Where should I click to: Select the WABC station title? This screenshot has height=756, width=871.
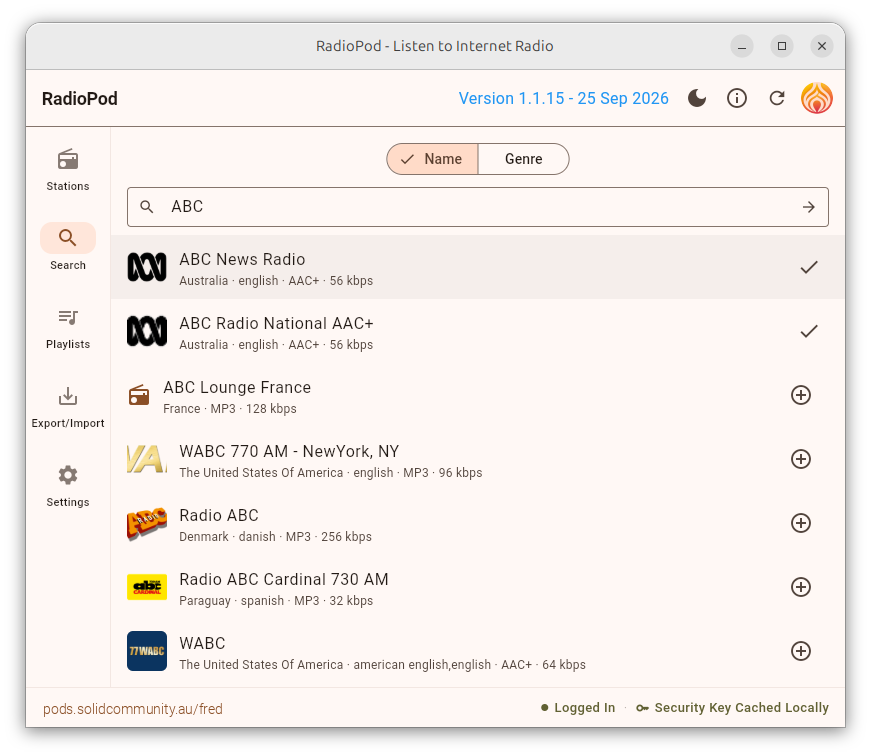point(202,643)
